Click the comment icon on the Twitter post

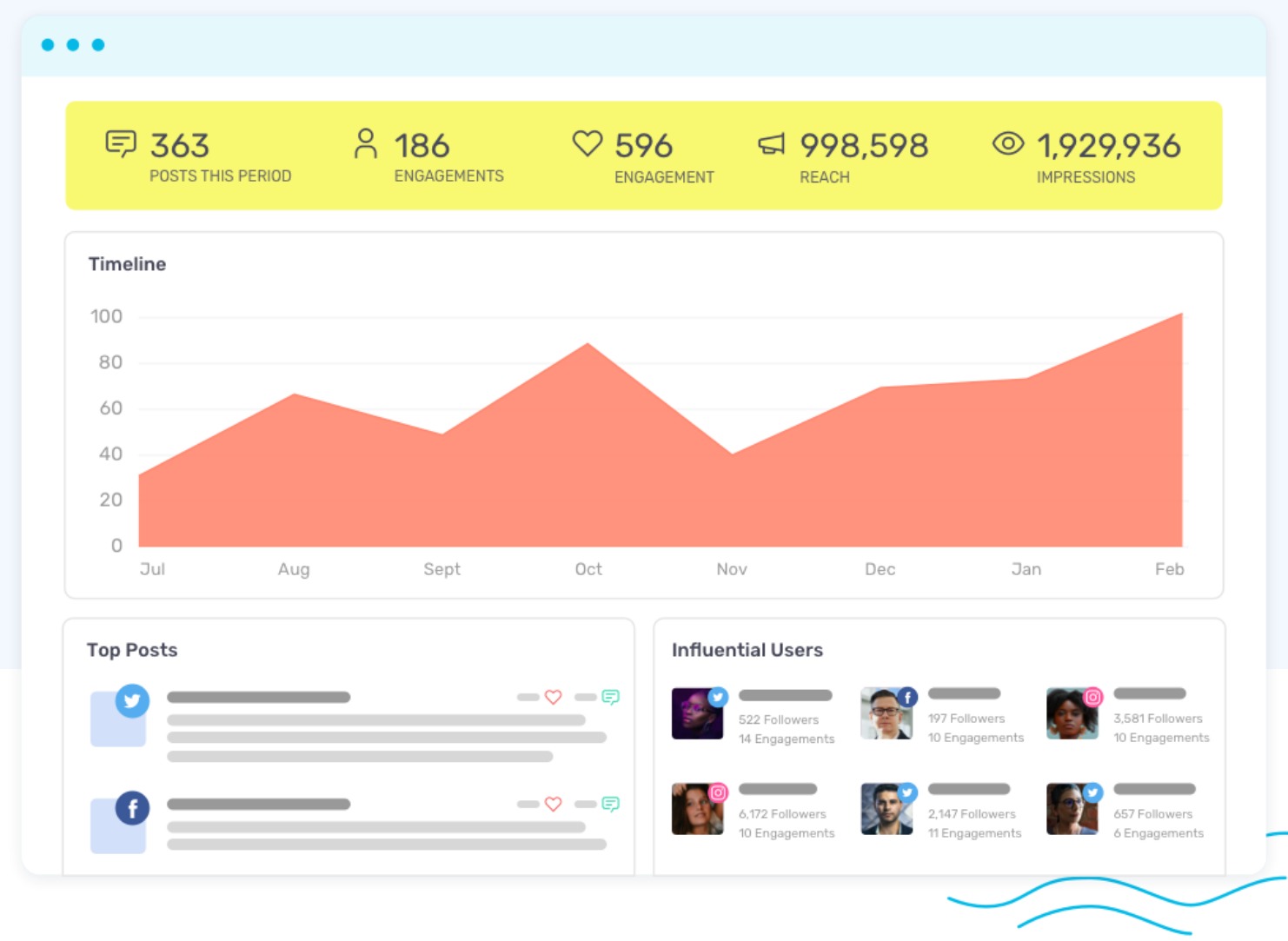point(610,697)
